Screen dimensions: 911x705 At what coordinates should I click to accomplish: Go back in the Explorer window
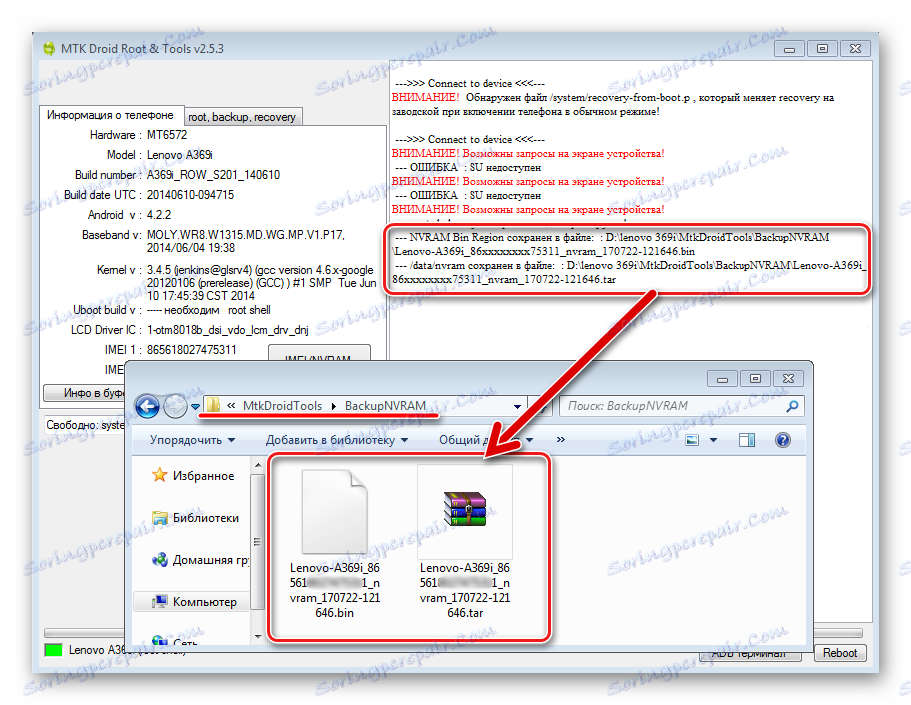tap(147, 406)
